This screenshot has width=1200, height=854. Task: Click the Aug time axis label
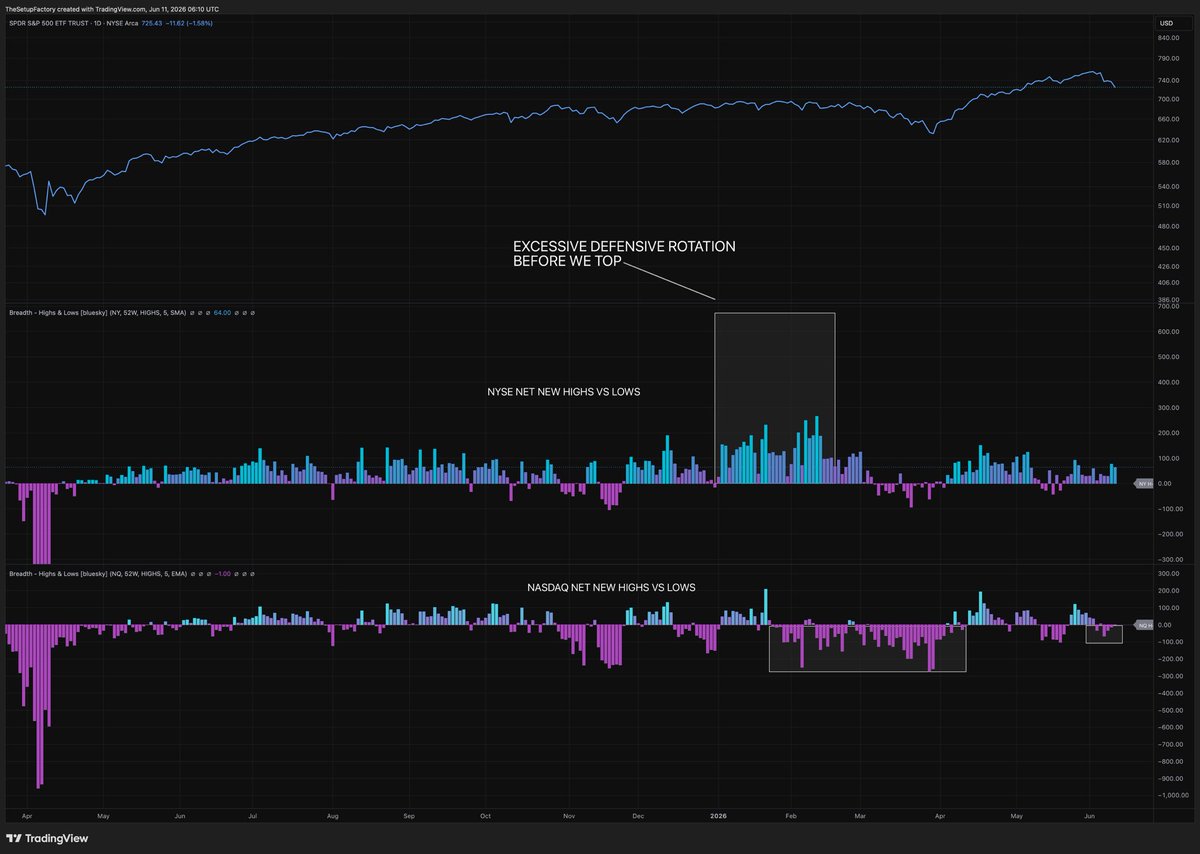(331, 816)
